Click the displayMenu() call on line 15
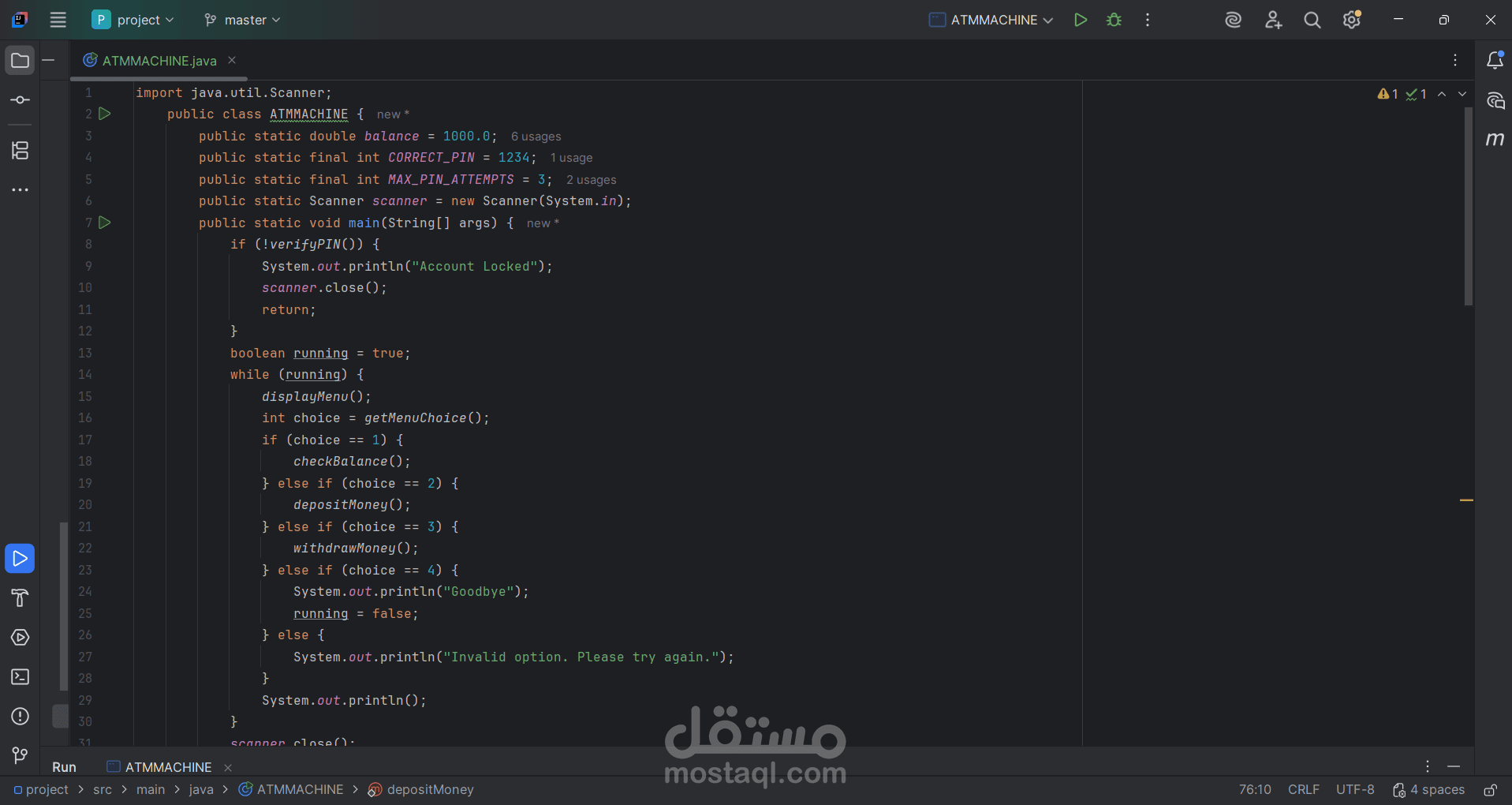Image resolution: width=1512 pixels, height=805 pixels. pos(316,396)
